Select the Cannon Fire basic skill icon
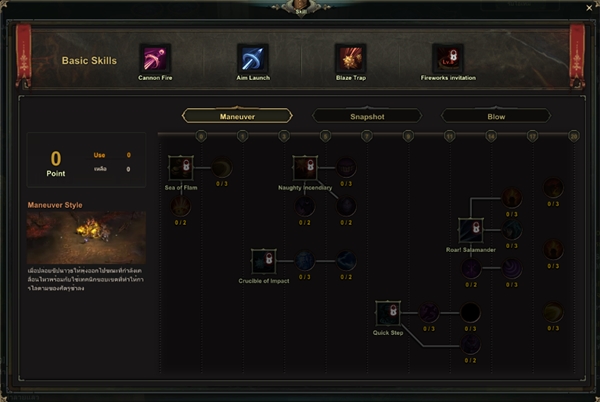 pyautogui.click(x=155, y=59)
